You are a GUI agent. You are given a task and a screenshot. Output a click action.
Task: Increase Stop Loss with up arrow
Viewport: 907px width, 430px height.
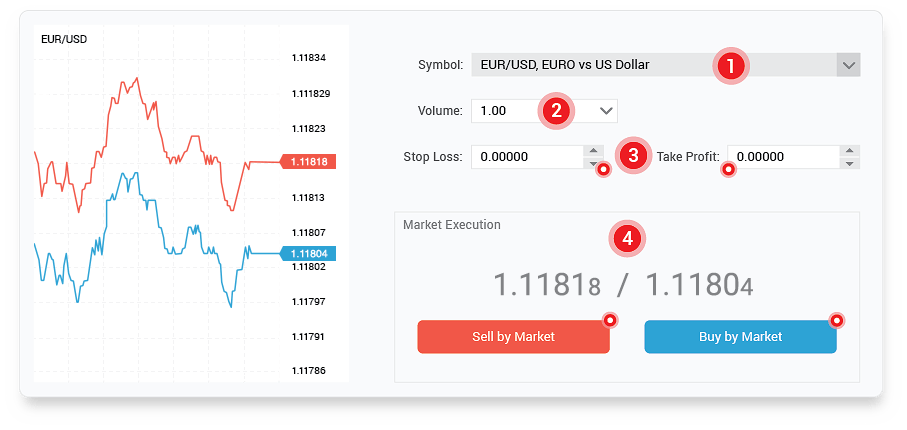pos(593,151)
